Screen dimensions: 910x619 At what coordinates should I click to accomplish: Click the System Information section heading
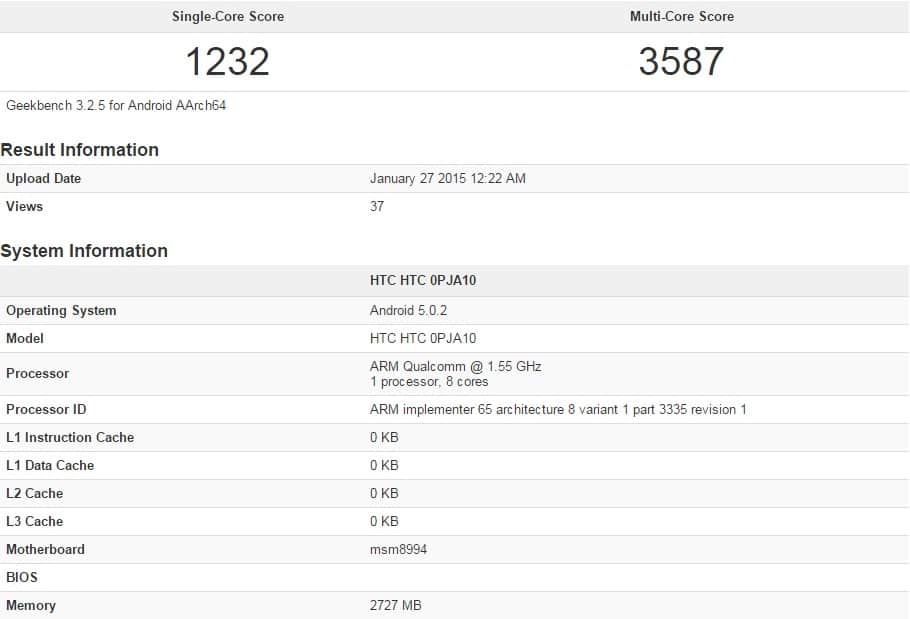[x=84, y=251]
